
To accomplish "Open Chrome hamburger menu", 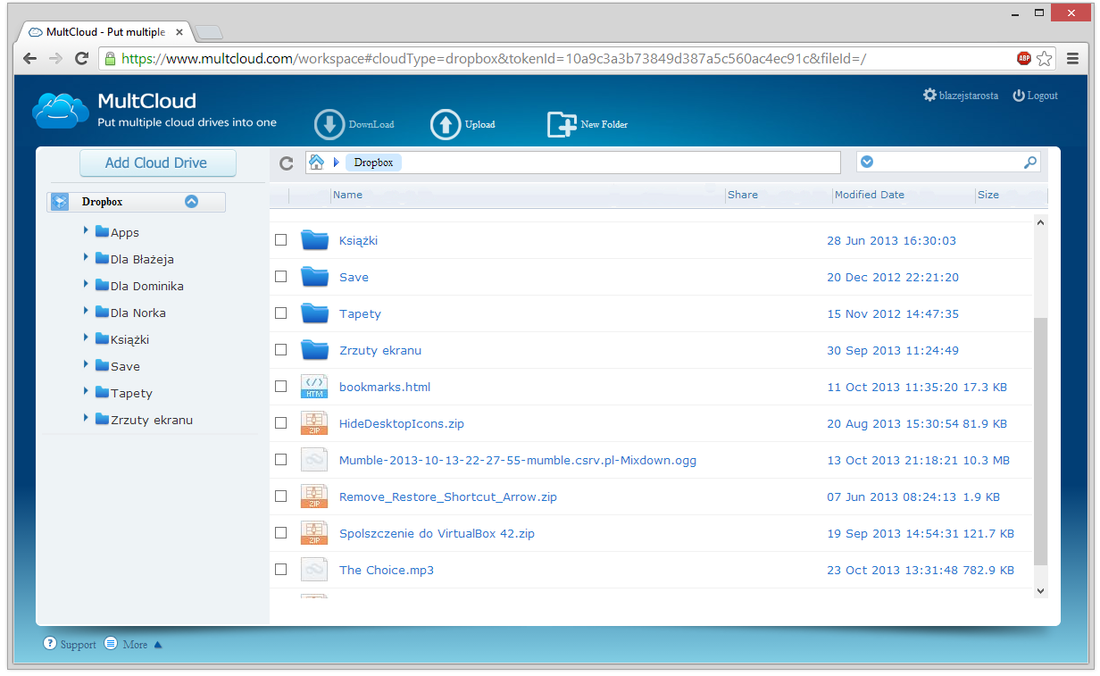I will tap(1073, 58).
